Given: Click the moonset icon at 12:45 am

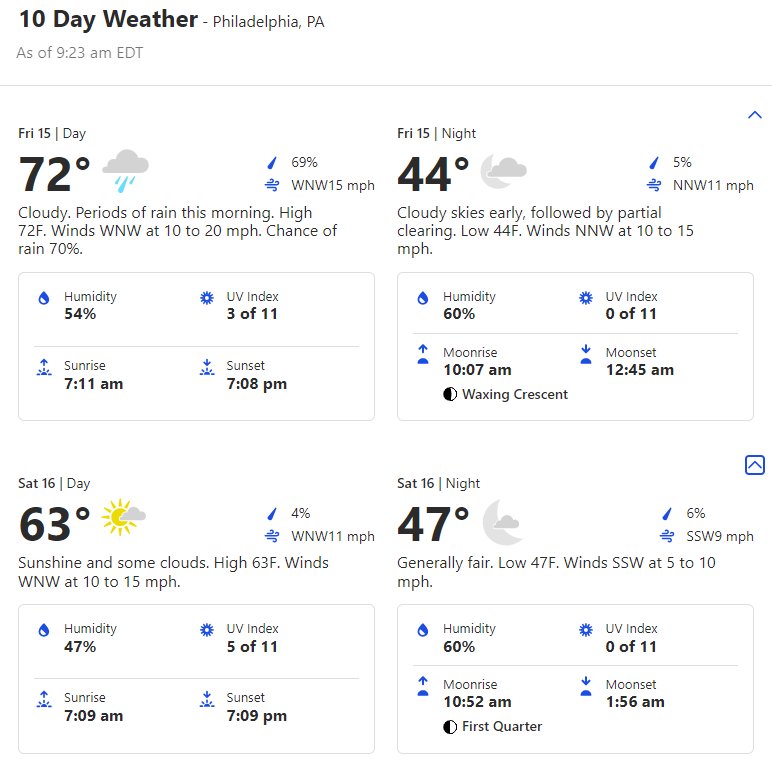Looking at the screenshot, I should tap(586, 354).
